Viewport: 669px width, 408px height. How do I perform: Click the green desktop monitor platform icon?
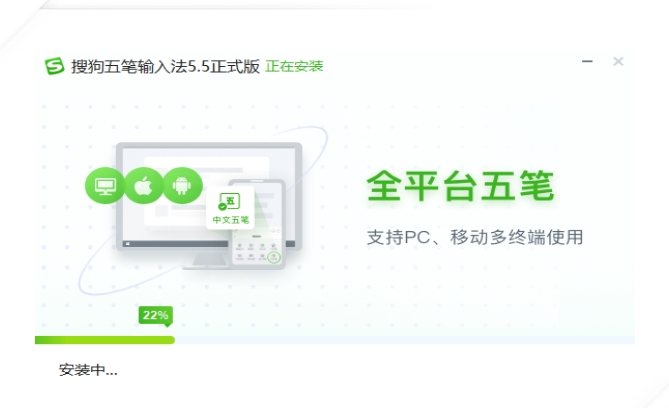tap(105, 186)
